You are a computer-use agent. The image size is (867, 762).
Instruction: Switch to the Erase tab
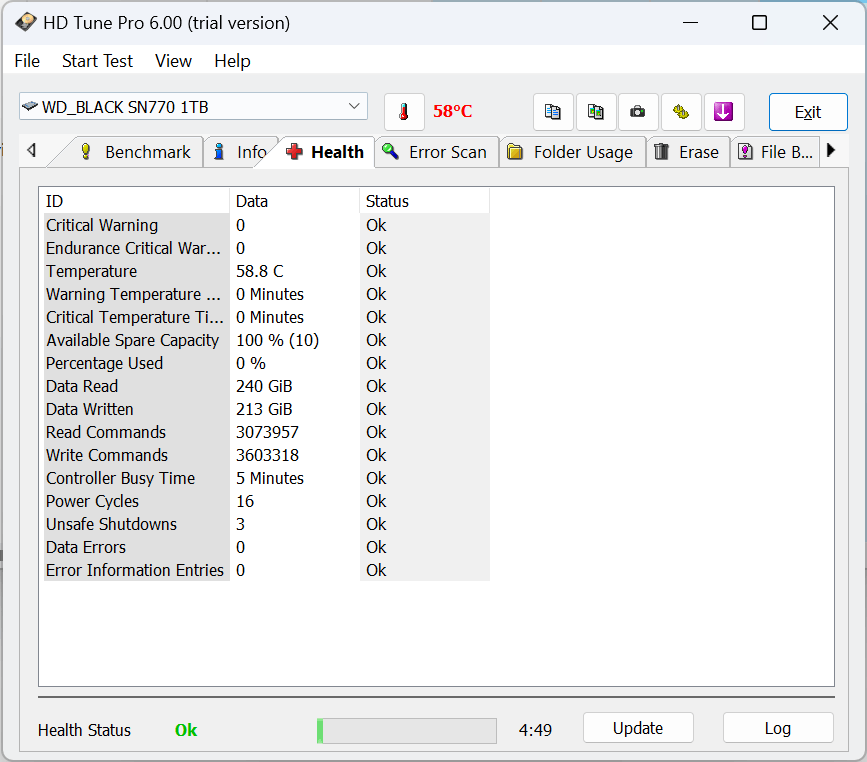pyautogui.click(x=687, y=152)
